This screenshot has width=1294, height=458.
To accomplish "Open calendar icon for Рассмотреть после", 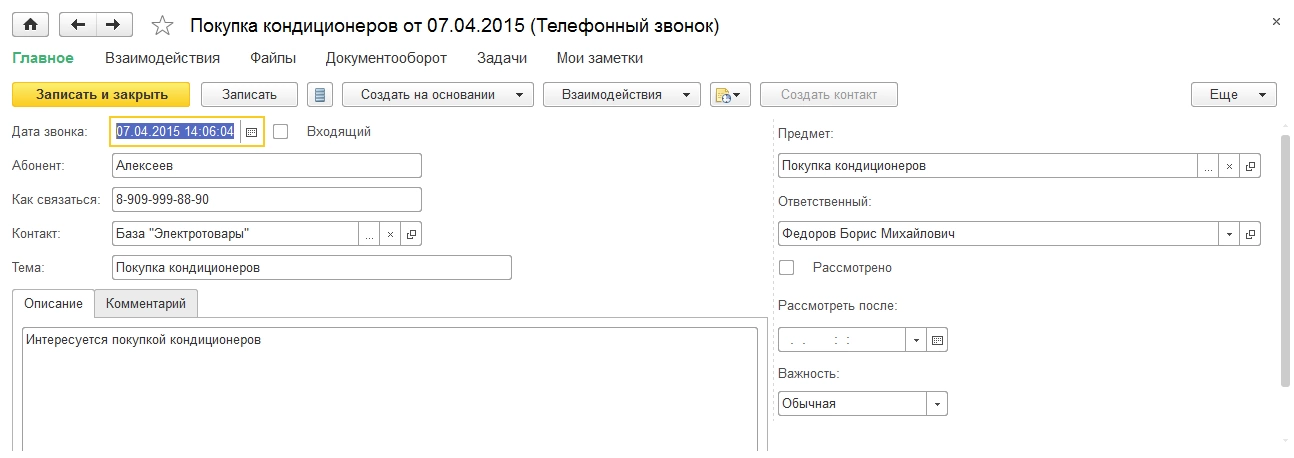I will (x=937, y=340).
